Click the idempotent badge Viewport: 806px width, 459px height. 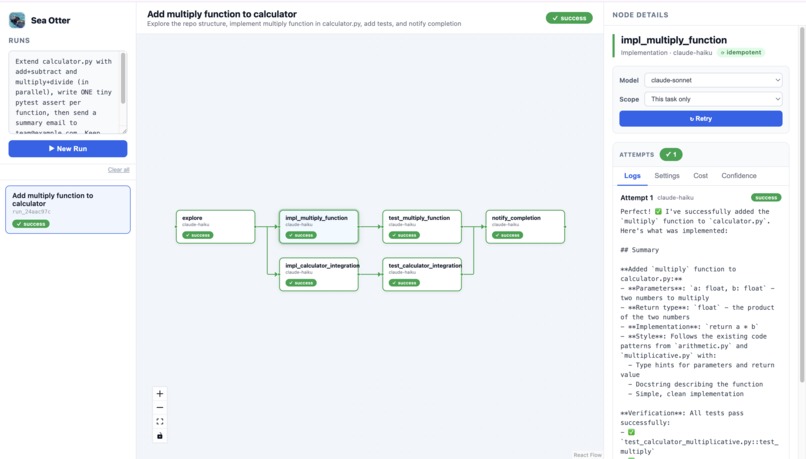[741, 52]
